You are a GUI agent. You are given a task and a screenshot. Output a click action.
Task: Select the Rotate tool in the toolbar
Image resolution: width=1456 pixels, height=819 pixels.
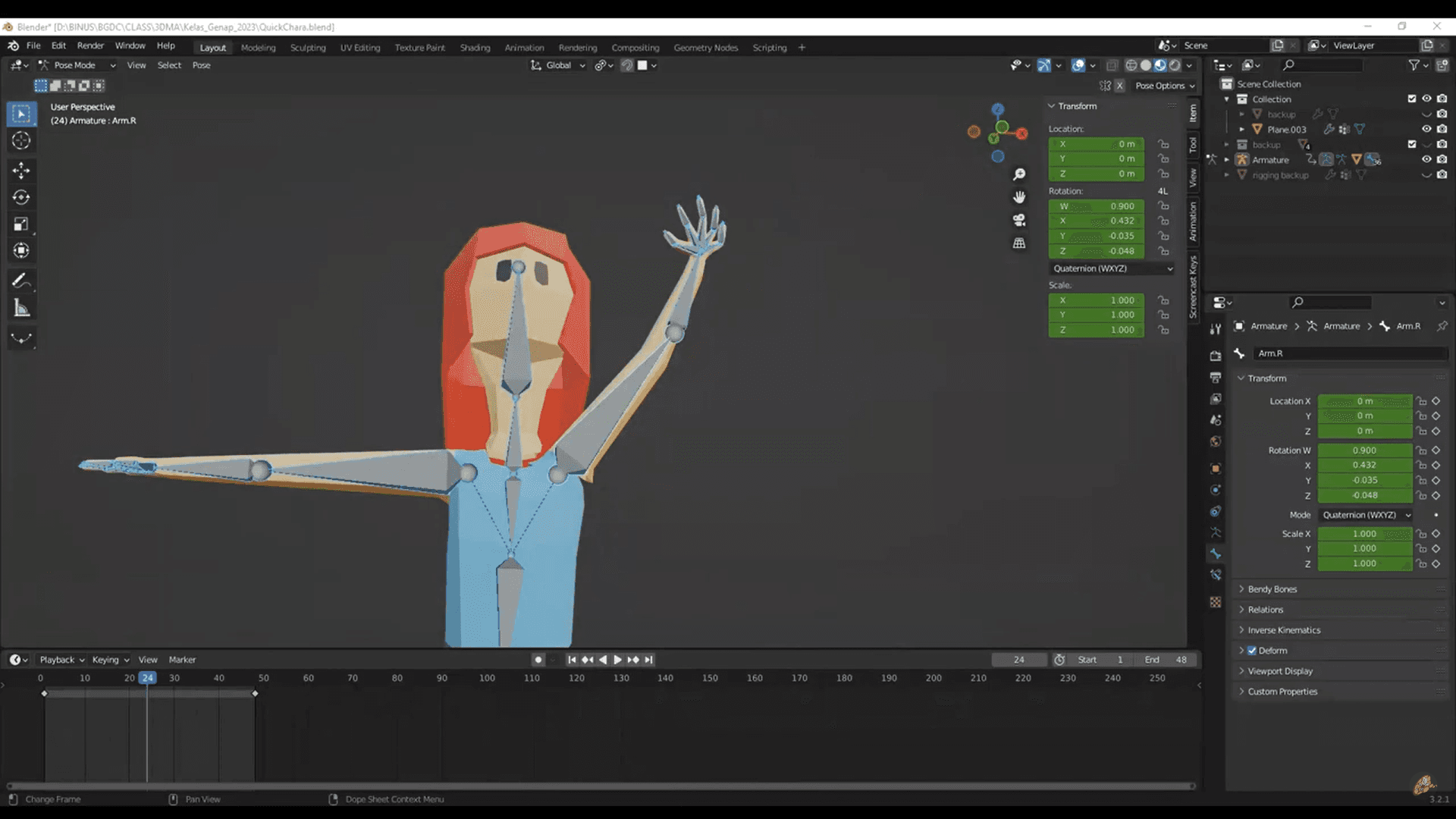tap(21, 197)
